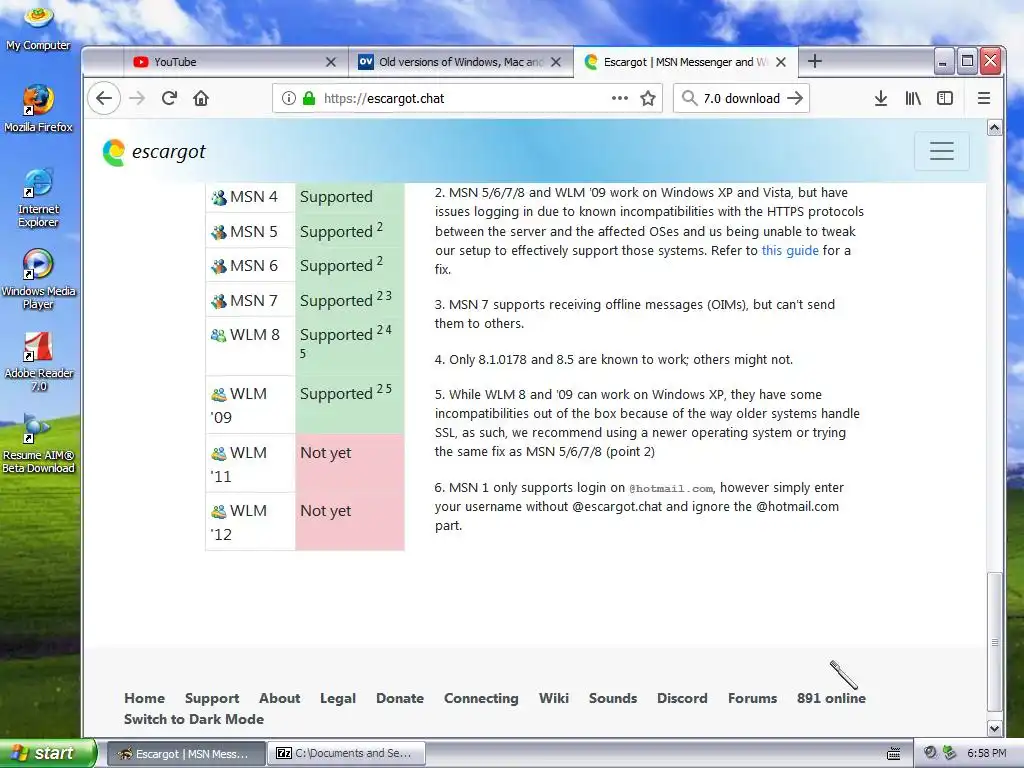1024x768 pixels.
Task: Click the 'Not yet' cell for WLM '12
Action: tap(350, 521)
